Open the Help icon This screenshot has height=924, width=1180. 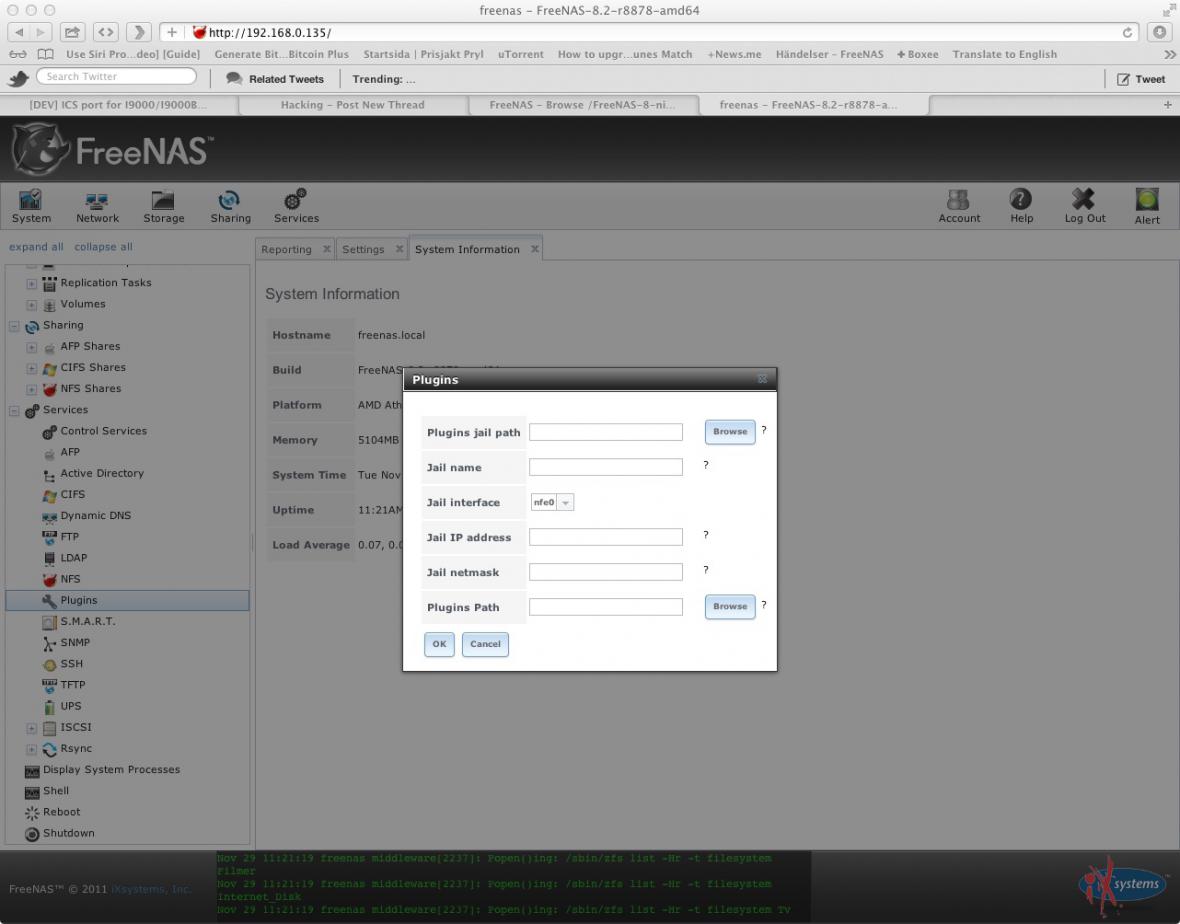(x=1021, y=206)
